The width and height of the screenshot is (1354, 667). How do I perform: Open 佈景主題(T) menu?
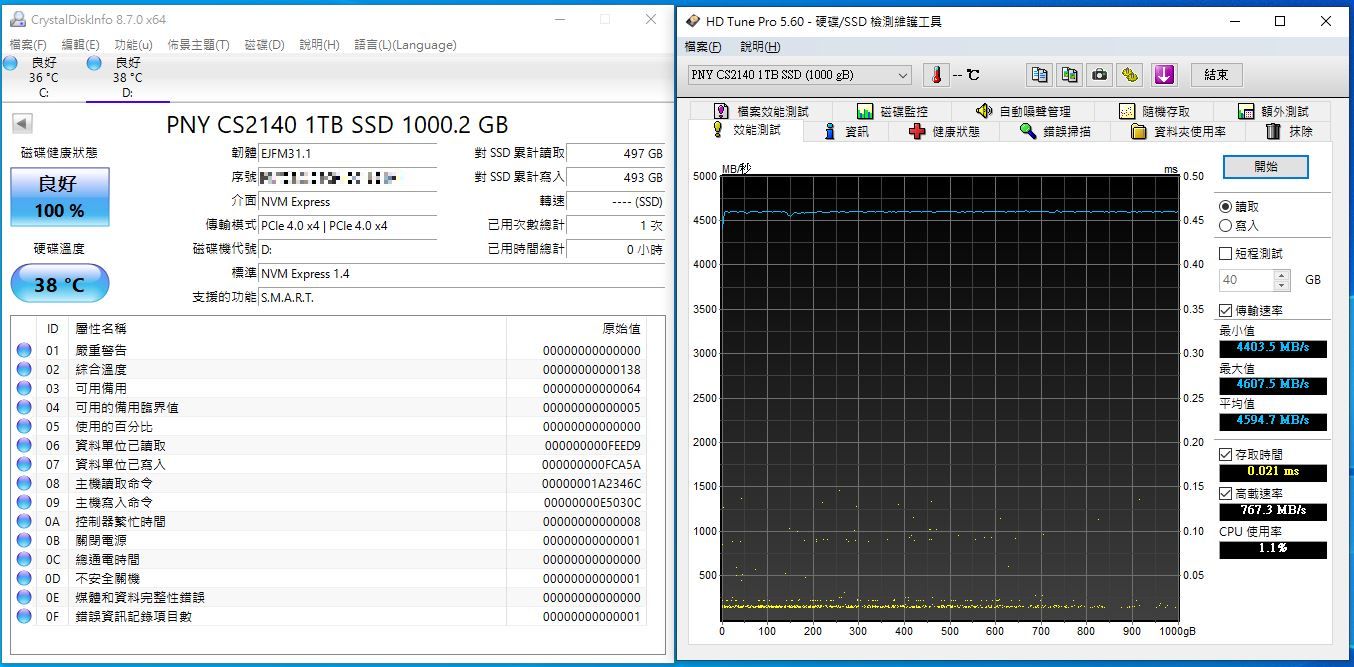click(198, 45)
